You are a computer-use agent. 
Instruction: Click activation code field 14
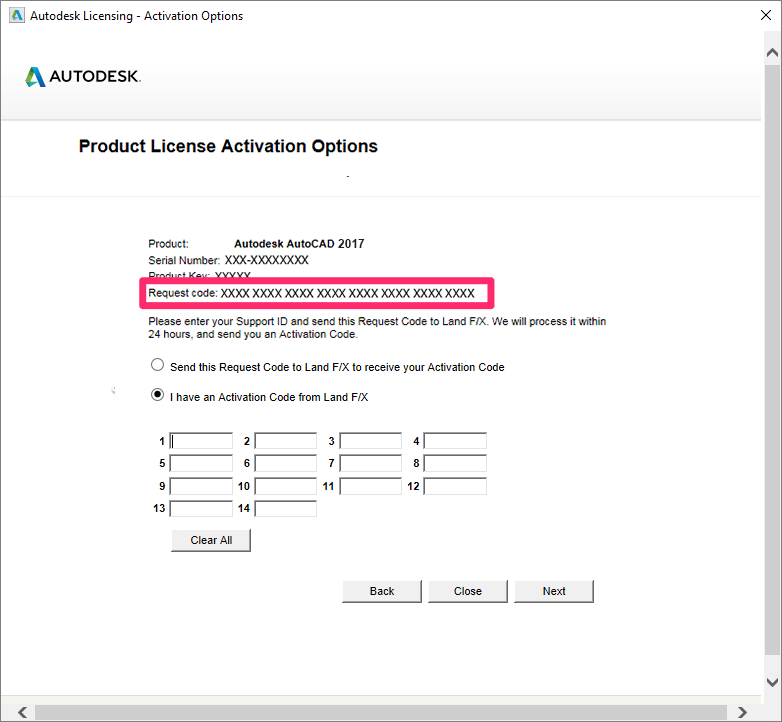coord(286,509)
